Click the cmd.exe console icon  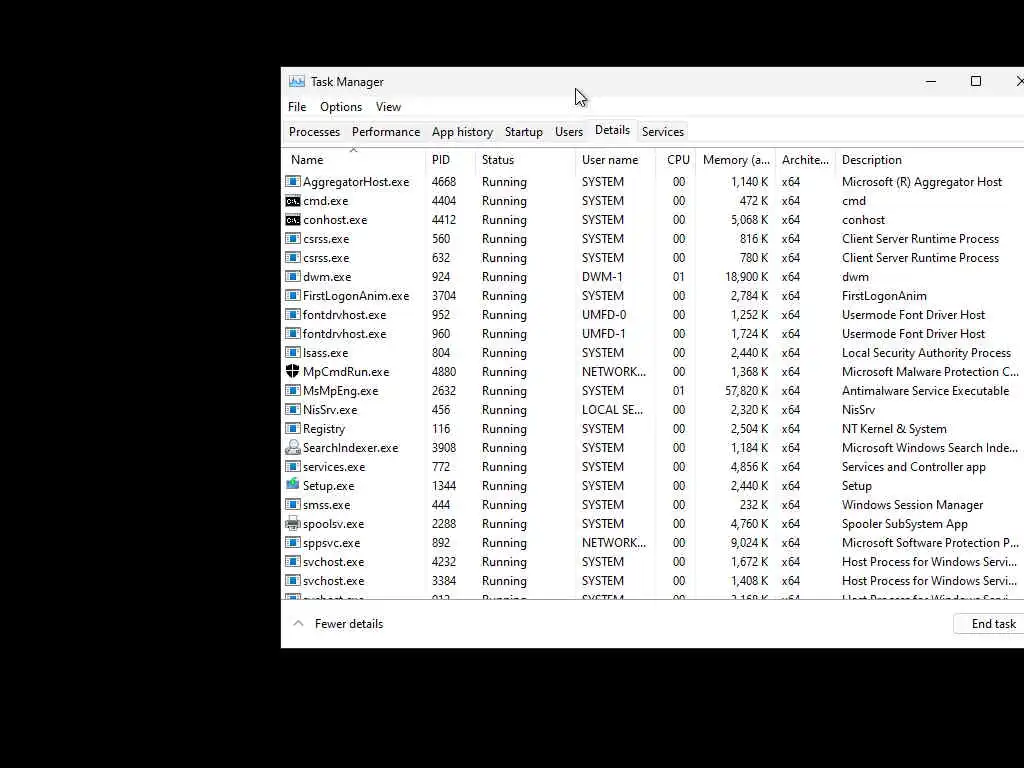click(x=293, y=200)
